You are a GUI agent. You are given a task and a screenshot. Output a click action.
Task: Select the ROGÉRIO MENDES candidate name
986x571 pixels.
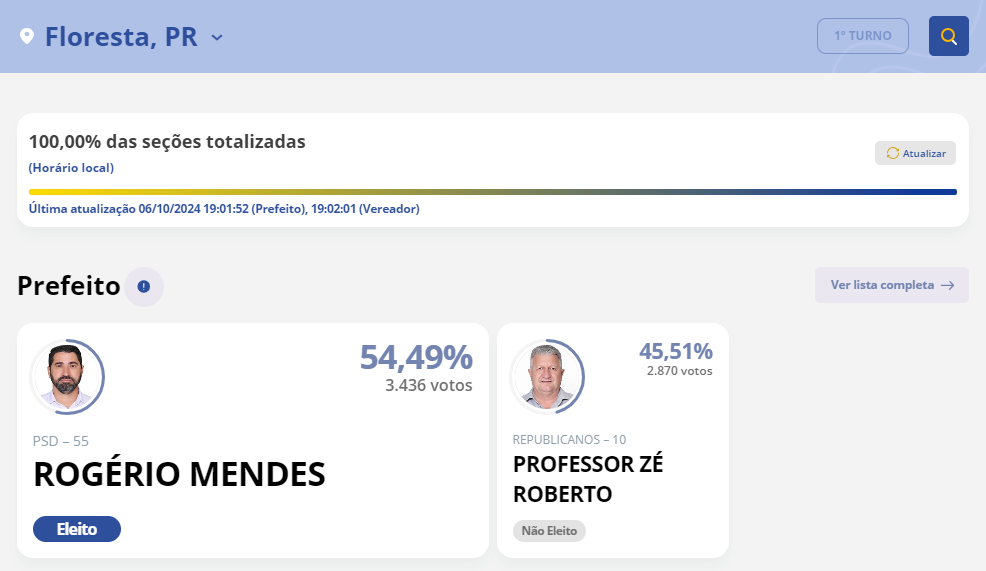coord(179,474)
